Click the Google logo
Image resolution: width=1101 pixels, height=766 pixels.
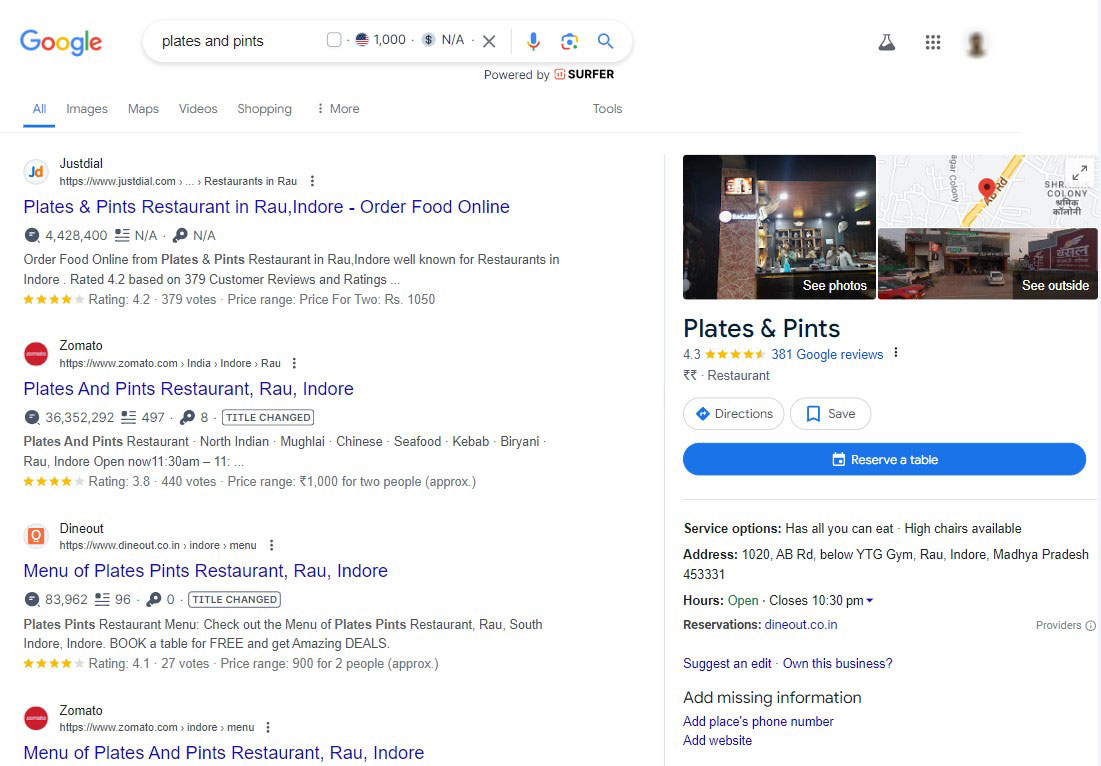(x=61, y=42)
